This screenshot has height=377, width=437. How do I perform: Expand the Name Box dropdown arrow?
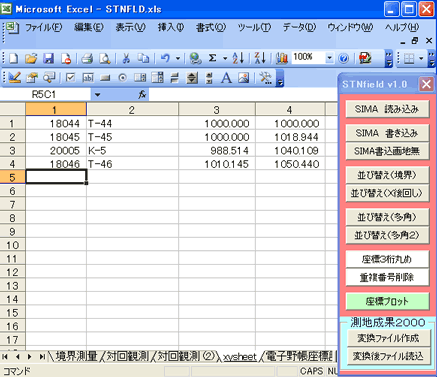[97, 95]
